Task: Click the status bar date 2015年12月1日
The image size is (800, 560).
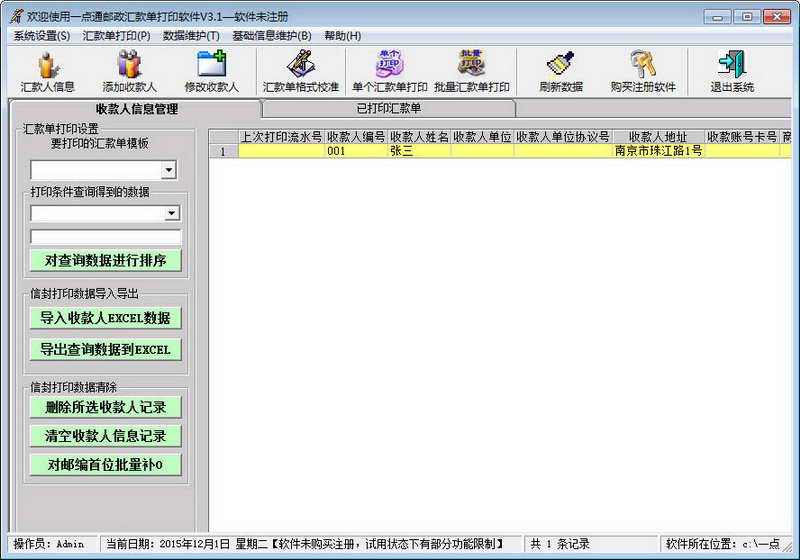Action: click(194, 544)
